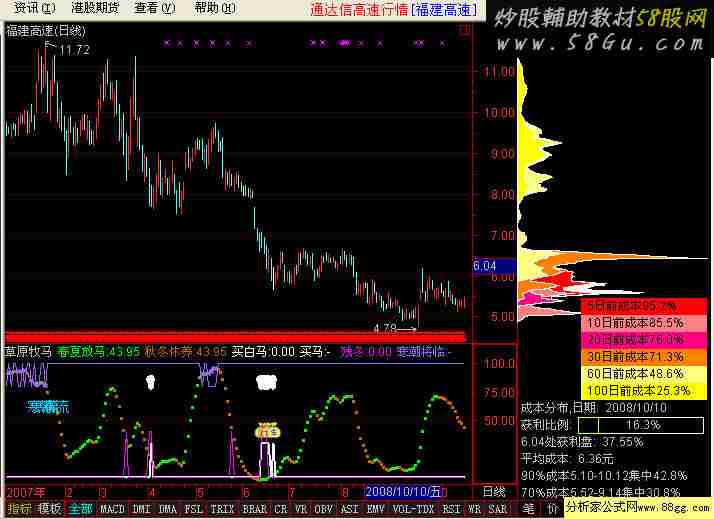The height and width of the screenshot is (519, 714).
Task: Select the TRIX indicator tab
Action: pos(222,509)
